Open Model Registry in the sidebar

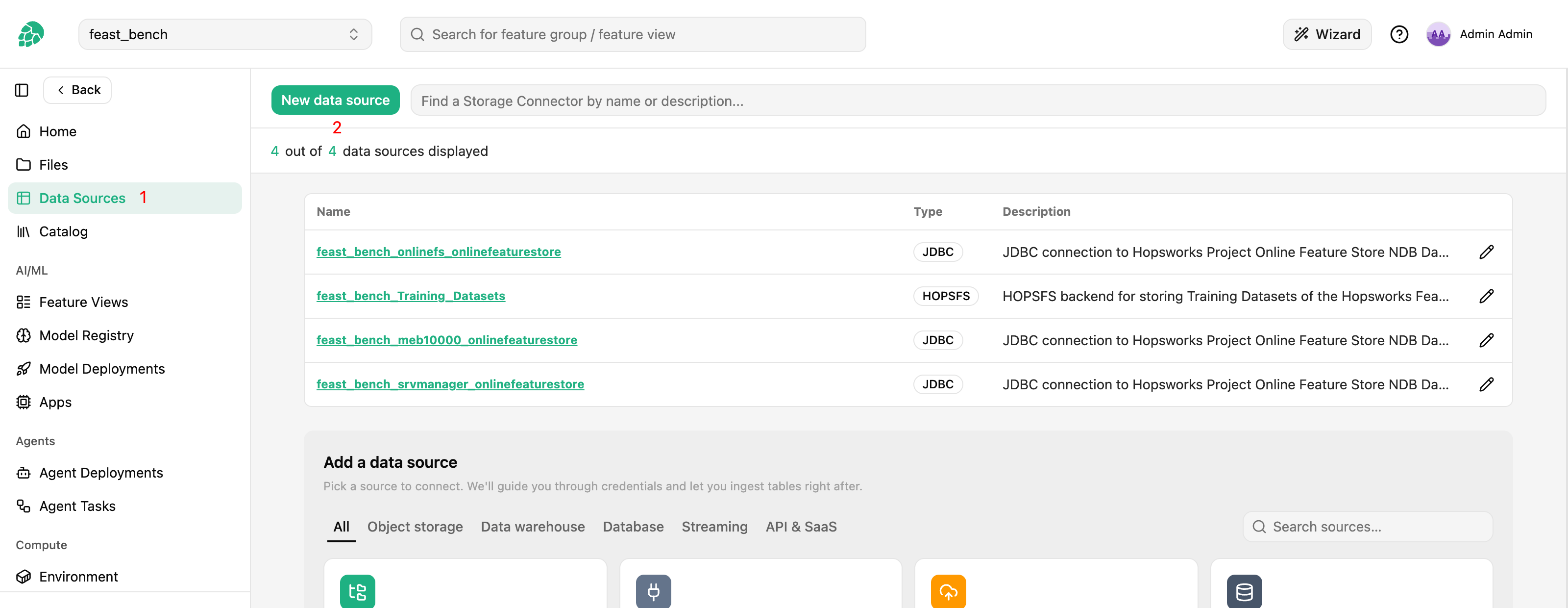[125, 336]
